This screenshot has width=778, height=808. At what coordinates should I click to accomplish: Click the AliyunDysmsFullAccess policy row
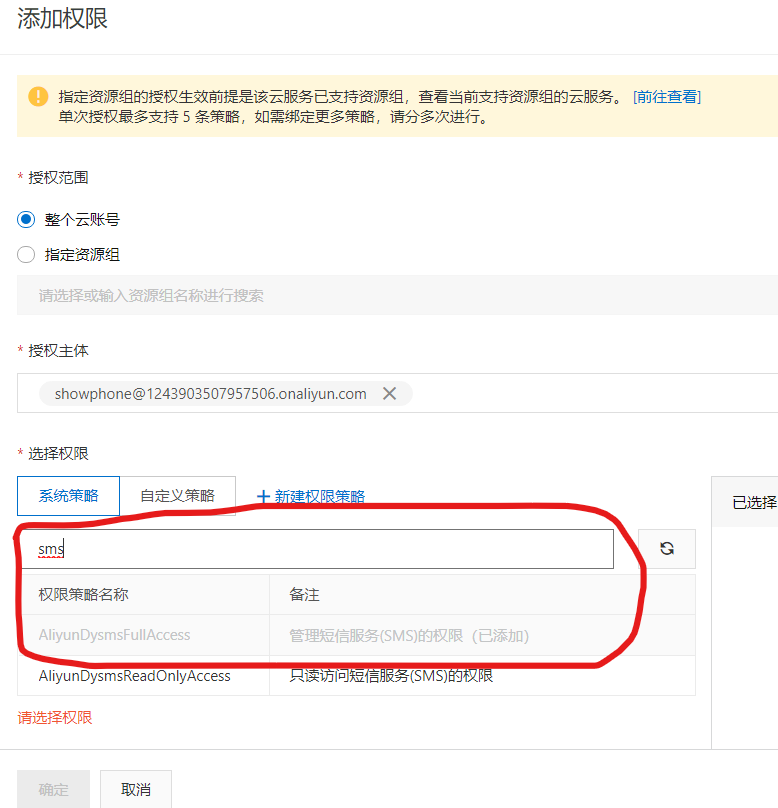(357, 635)
